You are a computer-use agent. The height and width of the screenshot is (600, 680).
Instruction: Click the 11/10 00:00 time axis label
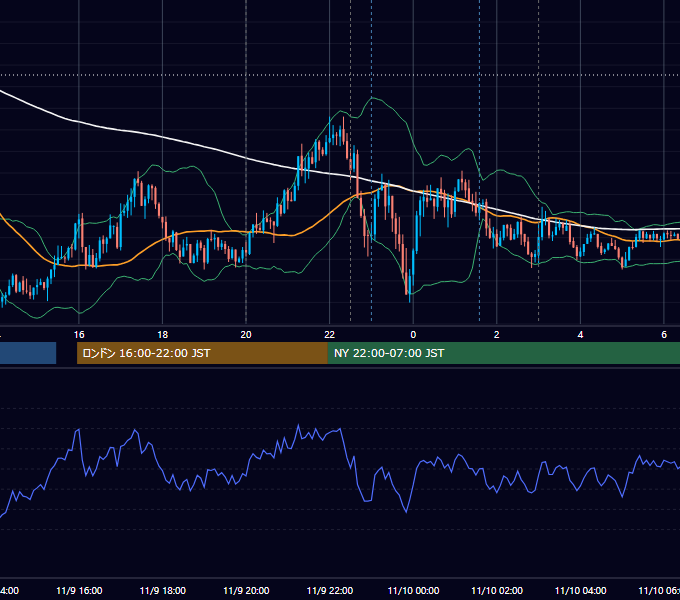413,591
